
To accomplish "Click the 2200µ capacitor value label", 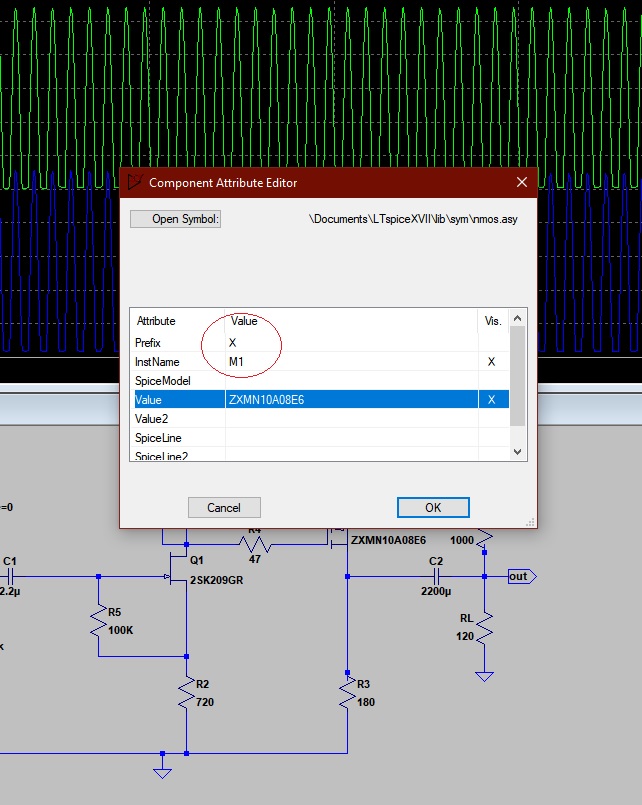I will [436, 591].
